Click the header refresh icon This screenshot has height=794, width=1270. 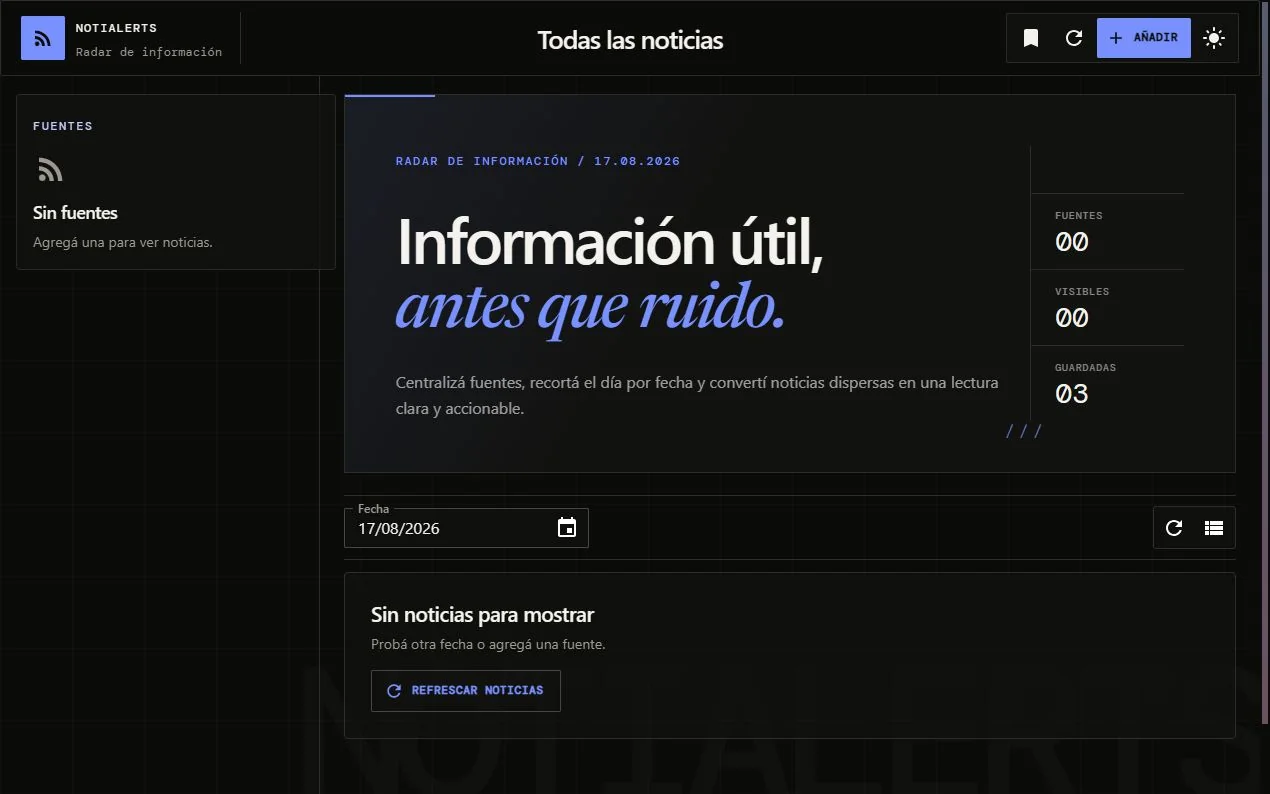pos(1074,38)
